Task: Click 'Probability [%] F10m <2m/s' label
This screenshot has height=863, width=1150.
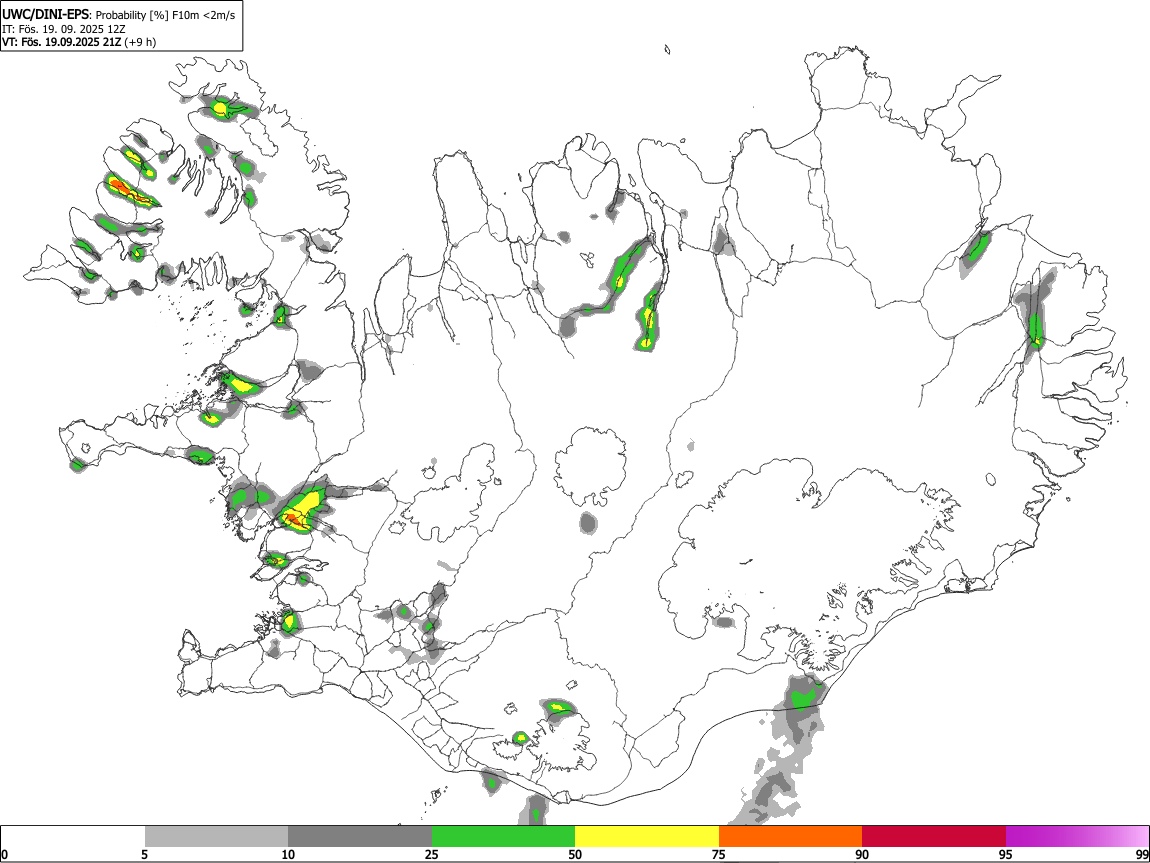Action: tap(166, 15)
